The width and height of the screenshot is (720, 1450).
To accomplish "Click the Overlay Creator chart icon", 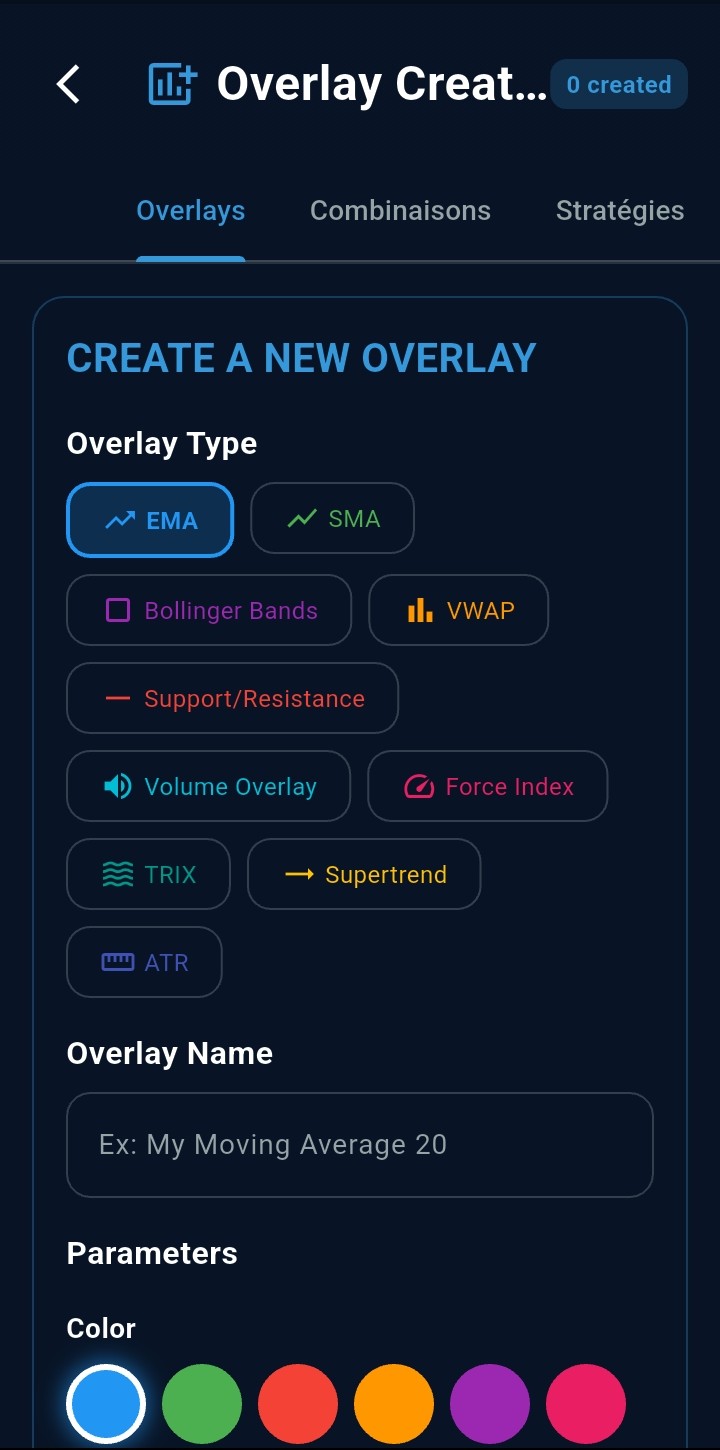I will [170, 85].
